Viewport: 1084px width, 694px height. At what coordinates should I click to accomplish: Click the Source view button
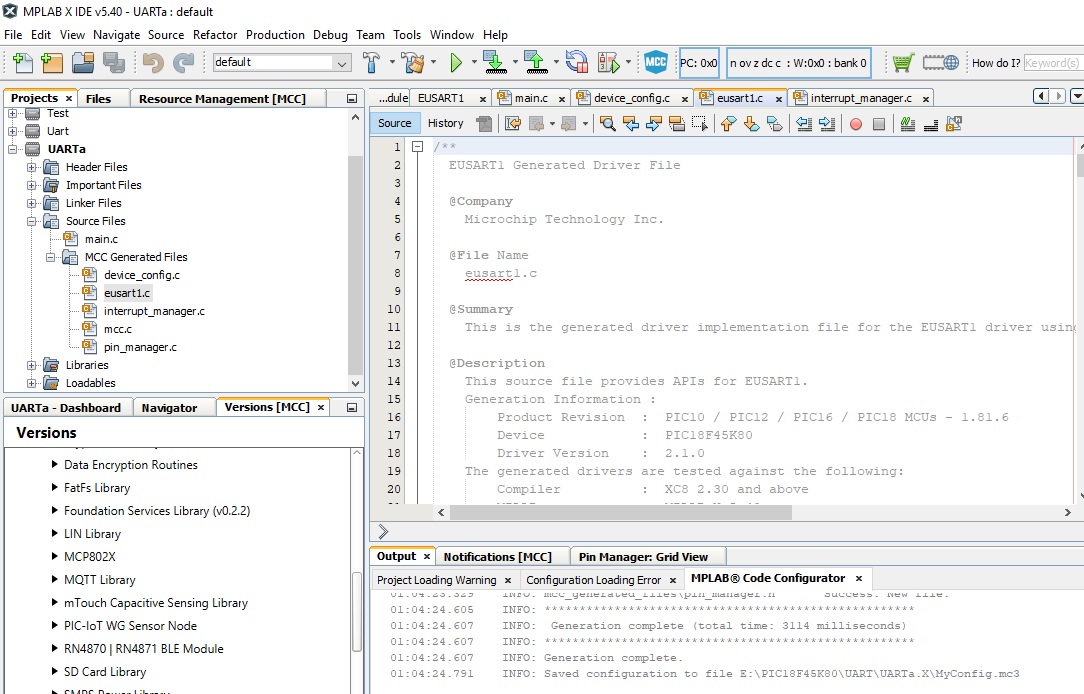point(395,123)
